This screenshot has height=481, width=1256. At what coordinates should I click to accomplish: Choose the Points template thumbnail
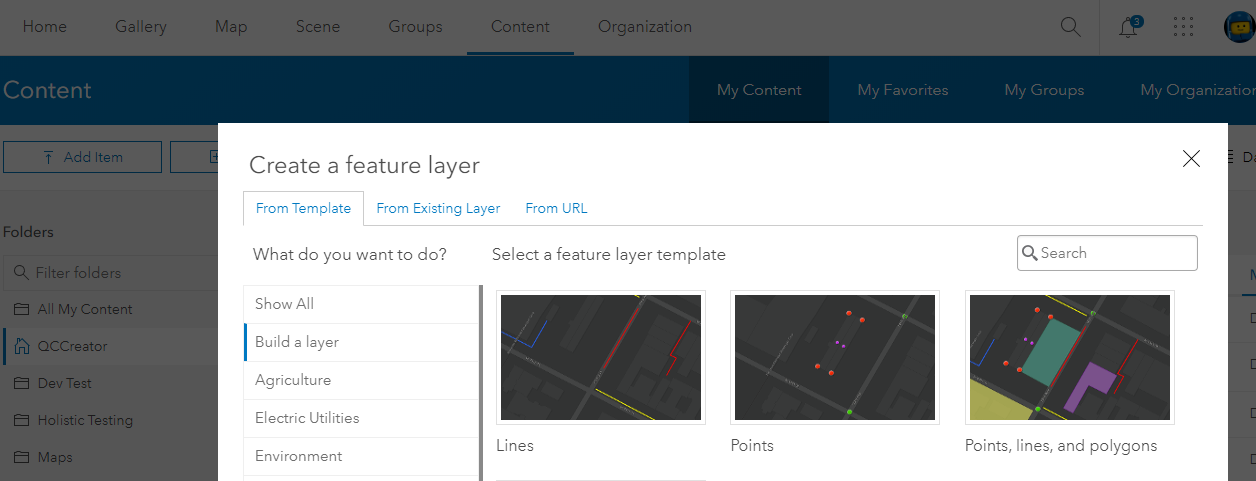pos(835,357)
